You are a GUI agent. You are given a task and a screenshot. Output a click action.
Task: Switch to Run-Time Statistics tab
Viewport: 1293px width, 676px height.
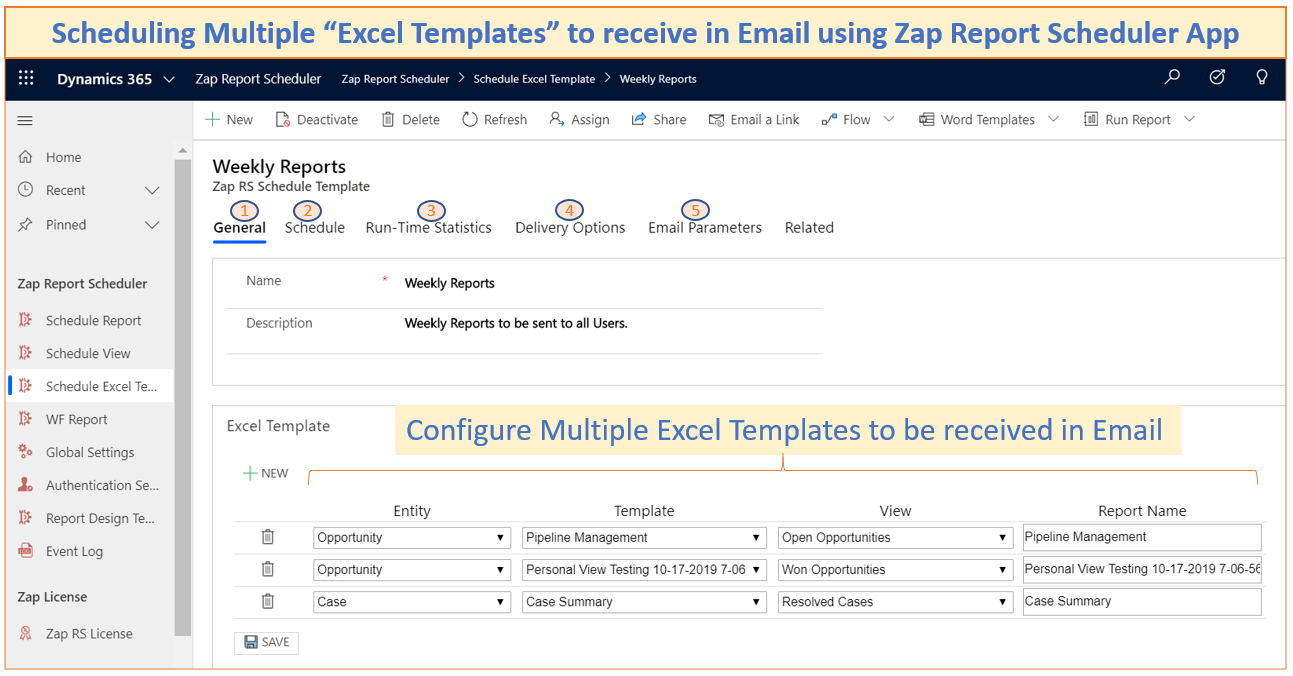point(429,228)
